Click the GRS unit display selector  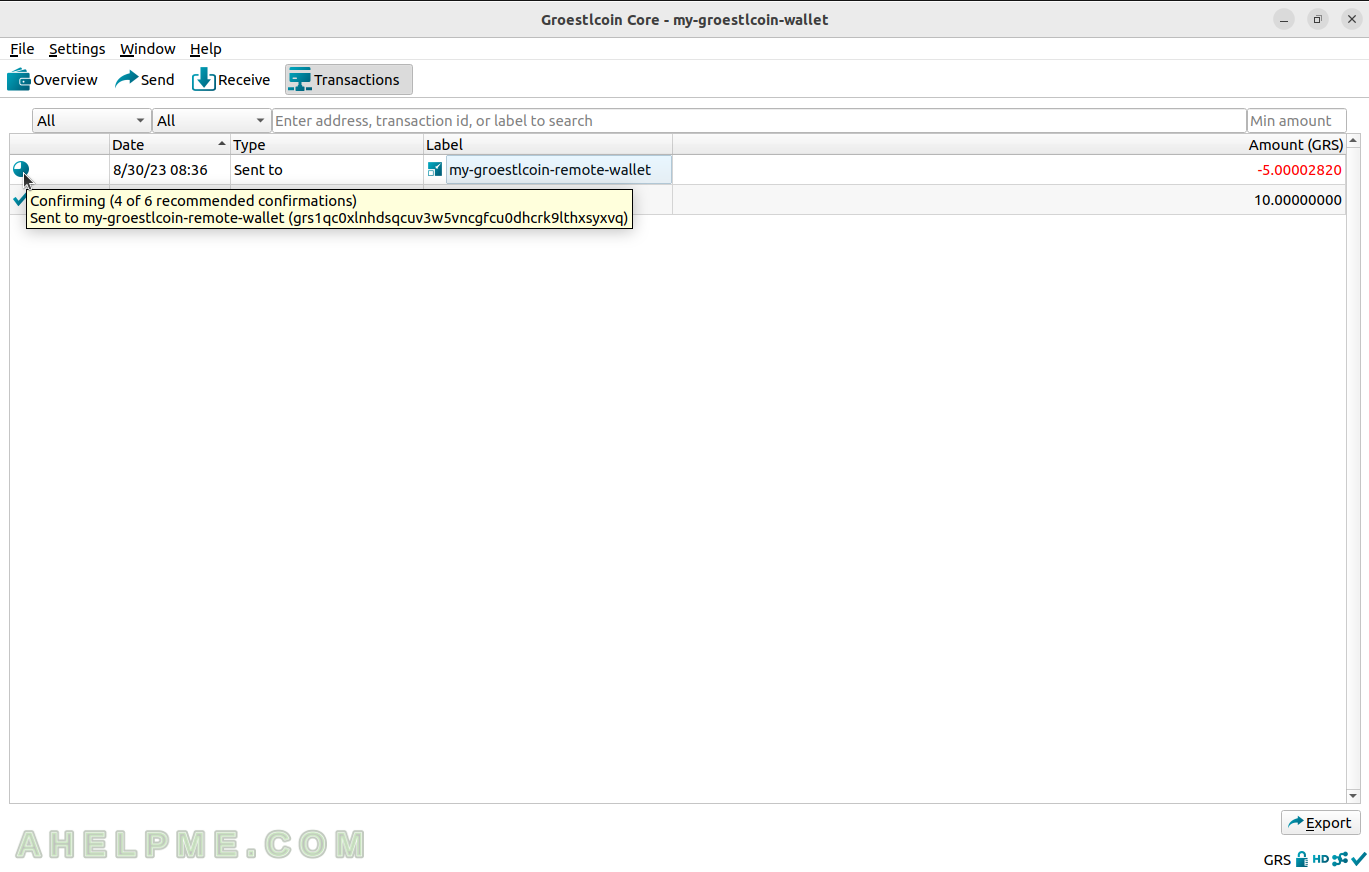[1277, 860]
